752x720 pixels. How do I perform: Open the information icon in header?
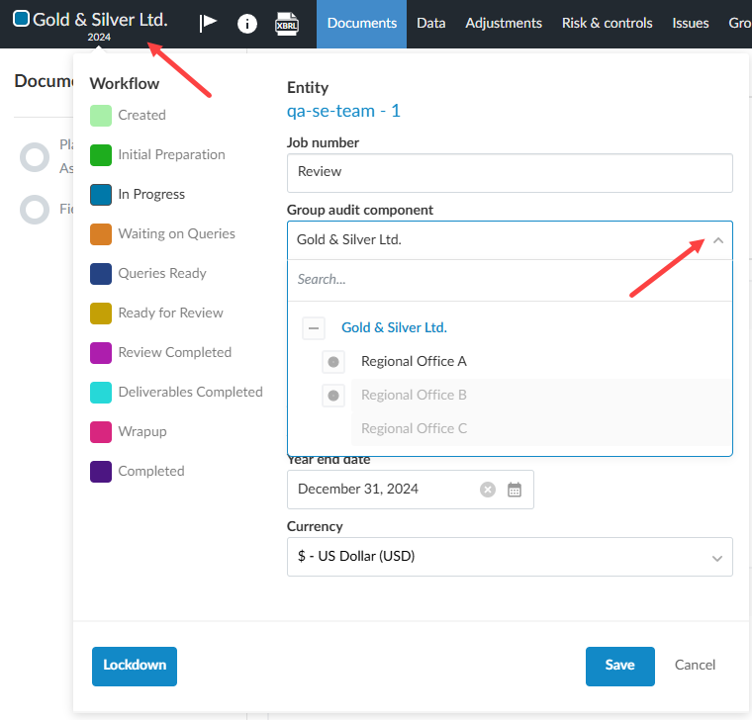247,23
